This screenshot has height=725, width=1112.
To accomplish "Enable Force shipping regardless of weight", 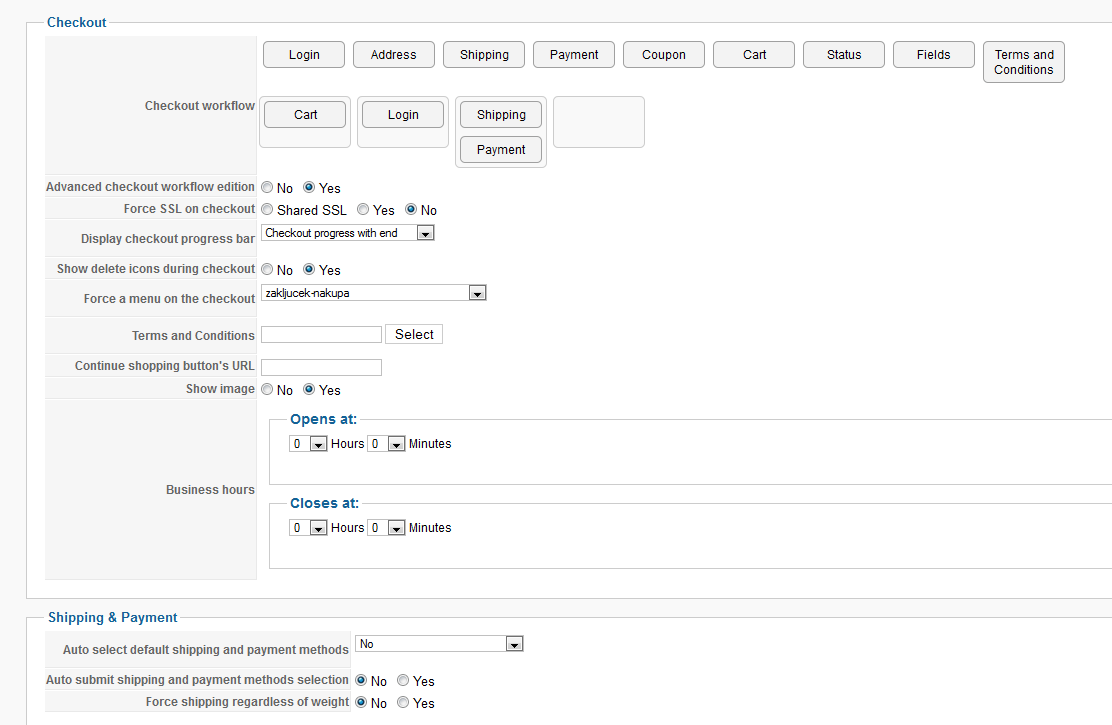I will (x=403, y=703).
